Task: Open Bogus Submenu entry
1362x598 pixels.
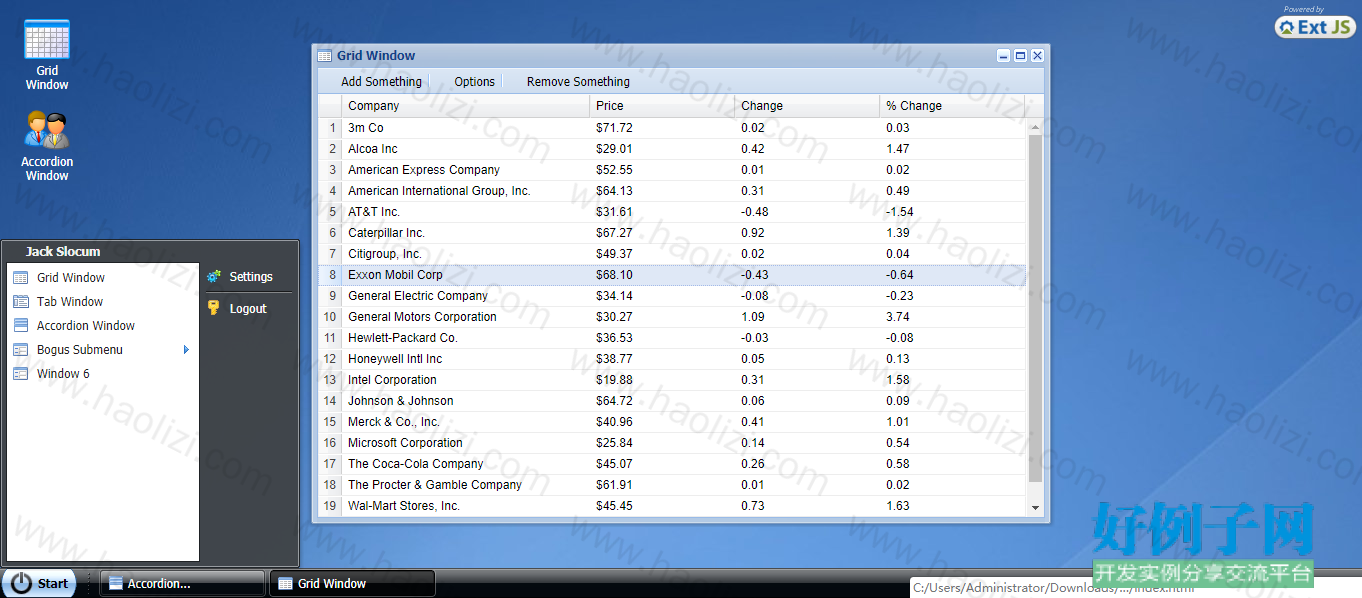Action: point(101,350)
